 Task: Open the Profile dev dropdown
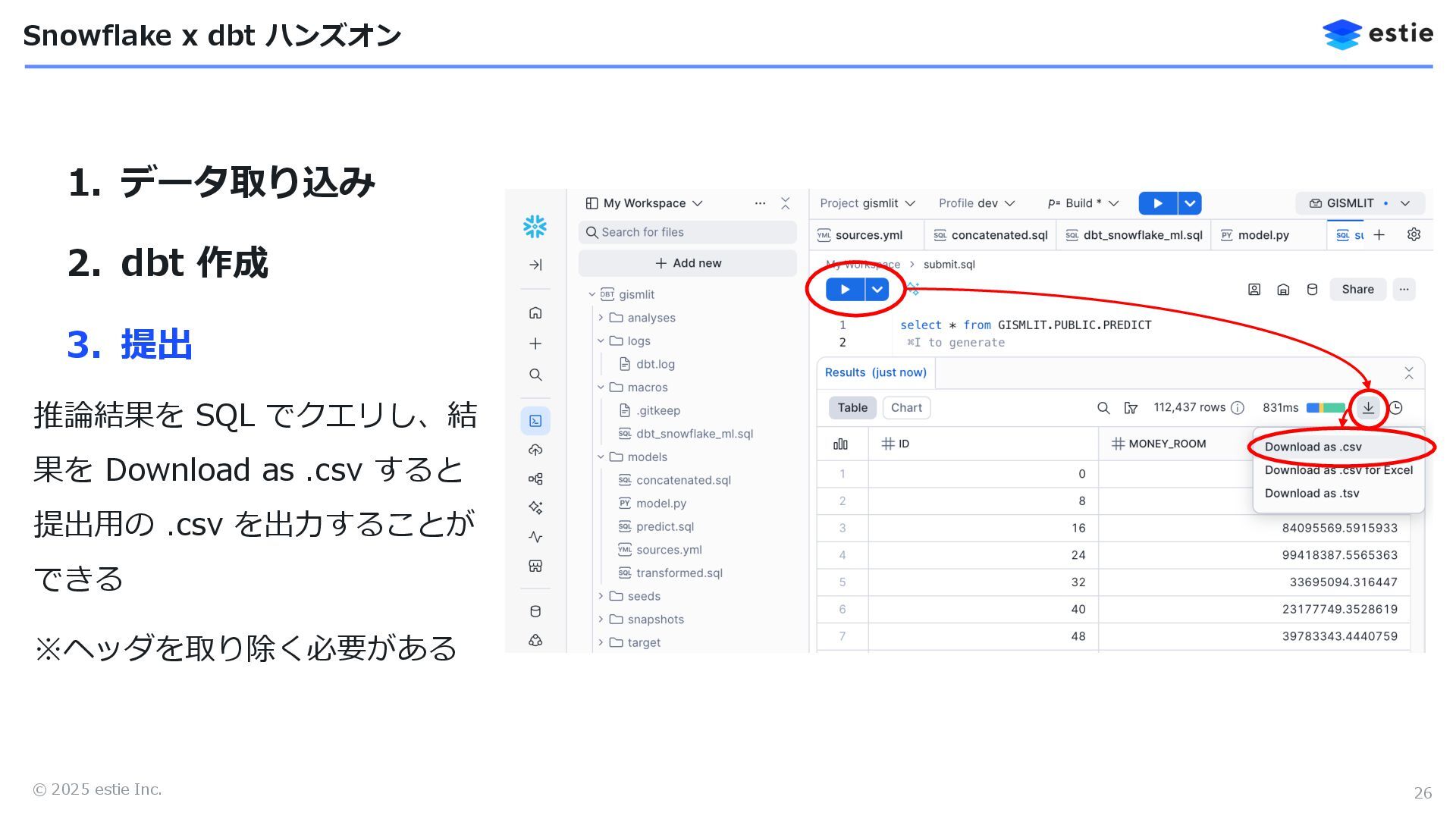977,203
